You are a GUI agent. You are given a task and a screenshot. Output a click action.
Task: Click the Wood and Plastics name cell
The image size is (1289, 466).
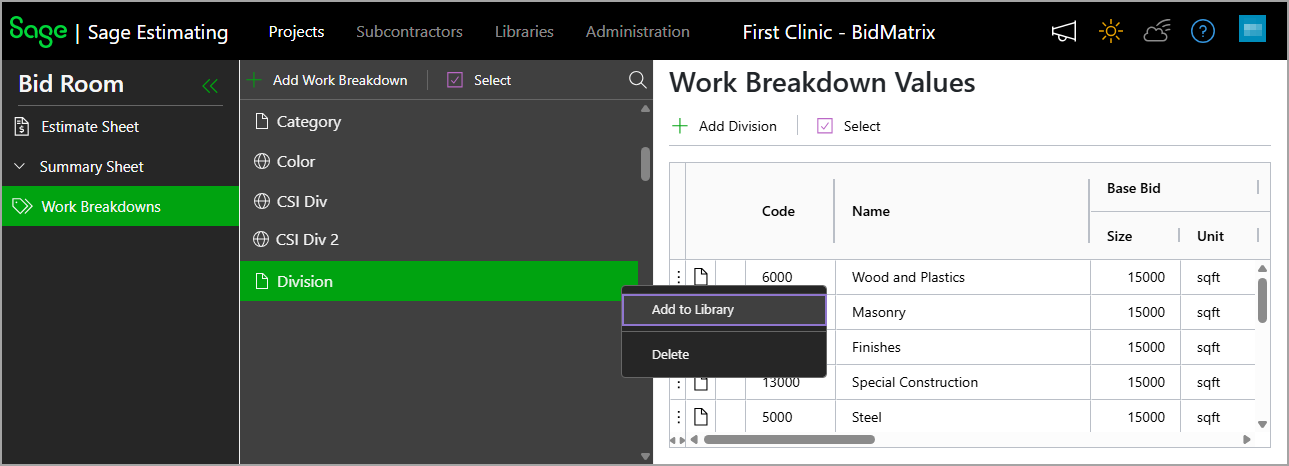point(962,277)
